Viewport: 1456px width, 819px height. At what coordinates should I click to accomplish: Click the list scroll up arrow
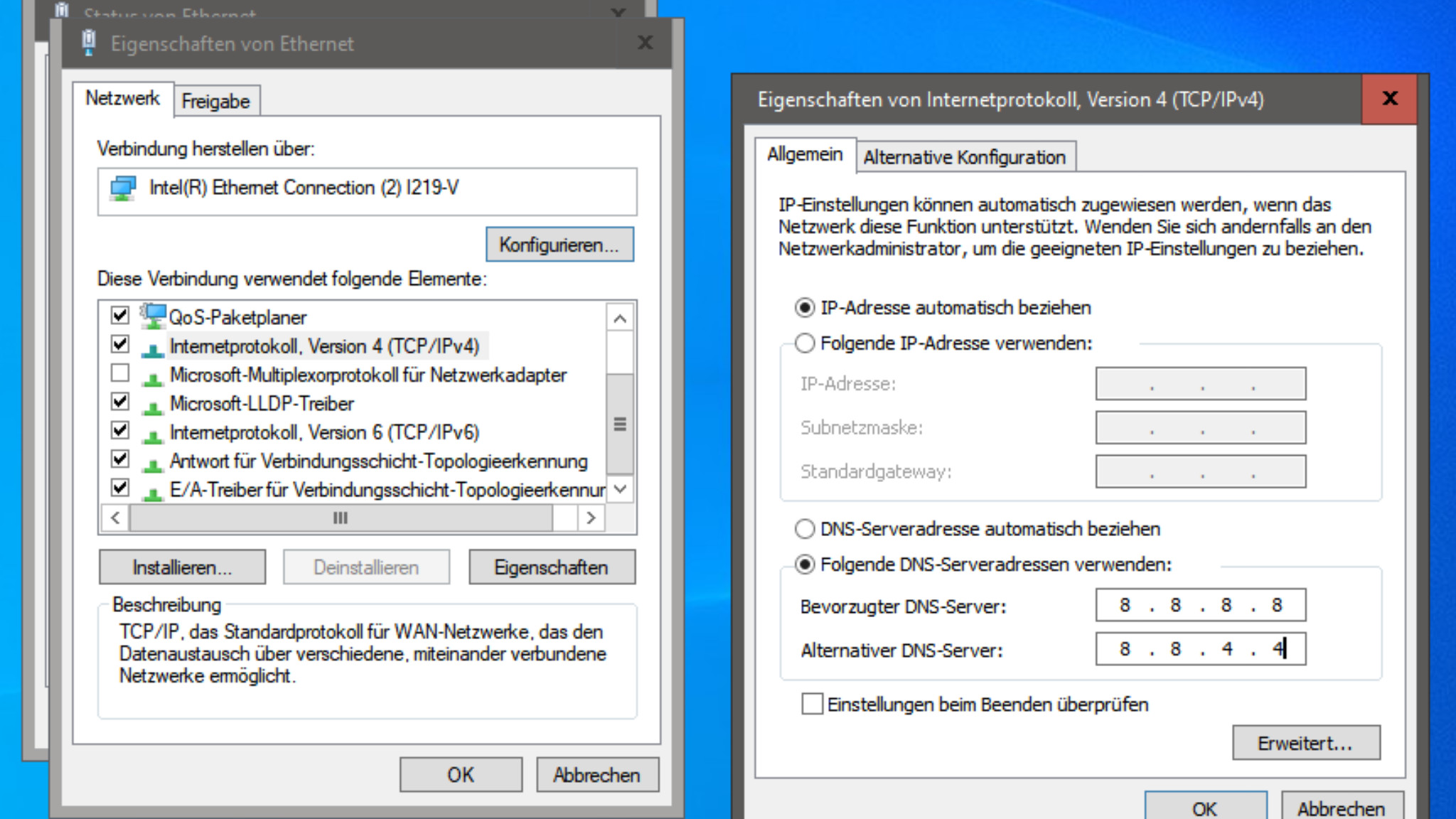pyautogui.click(x=620, y=318)
